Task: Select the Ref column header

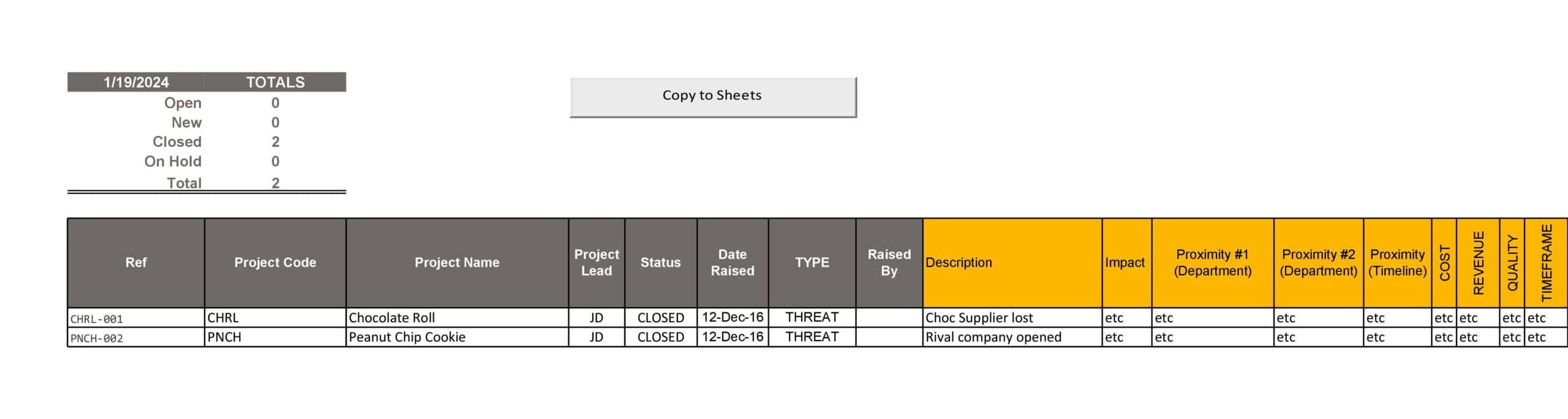Action: click(x=135, y=263)
